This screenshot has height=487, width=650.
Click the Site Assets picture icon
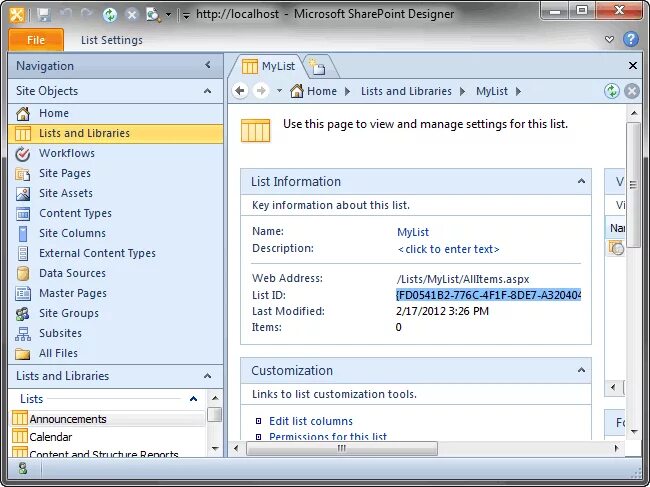23,193
